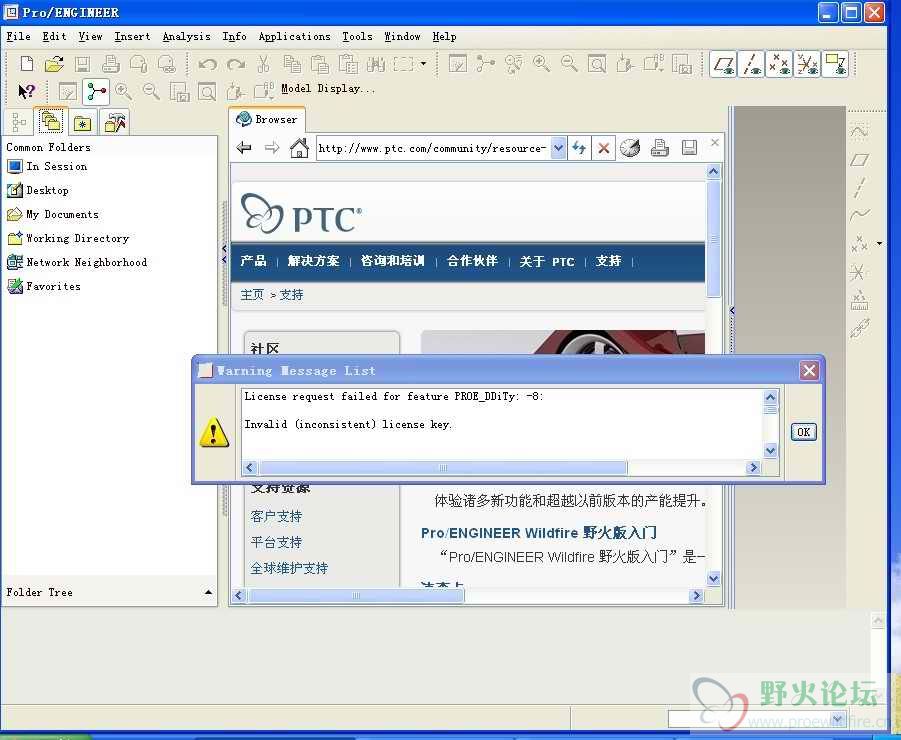Toggle spin center in second toolbar row
The image size is (901, 740).
96,91
